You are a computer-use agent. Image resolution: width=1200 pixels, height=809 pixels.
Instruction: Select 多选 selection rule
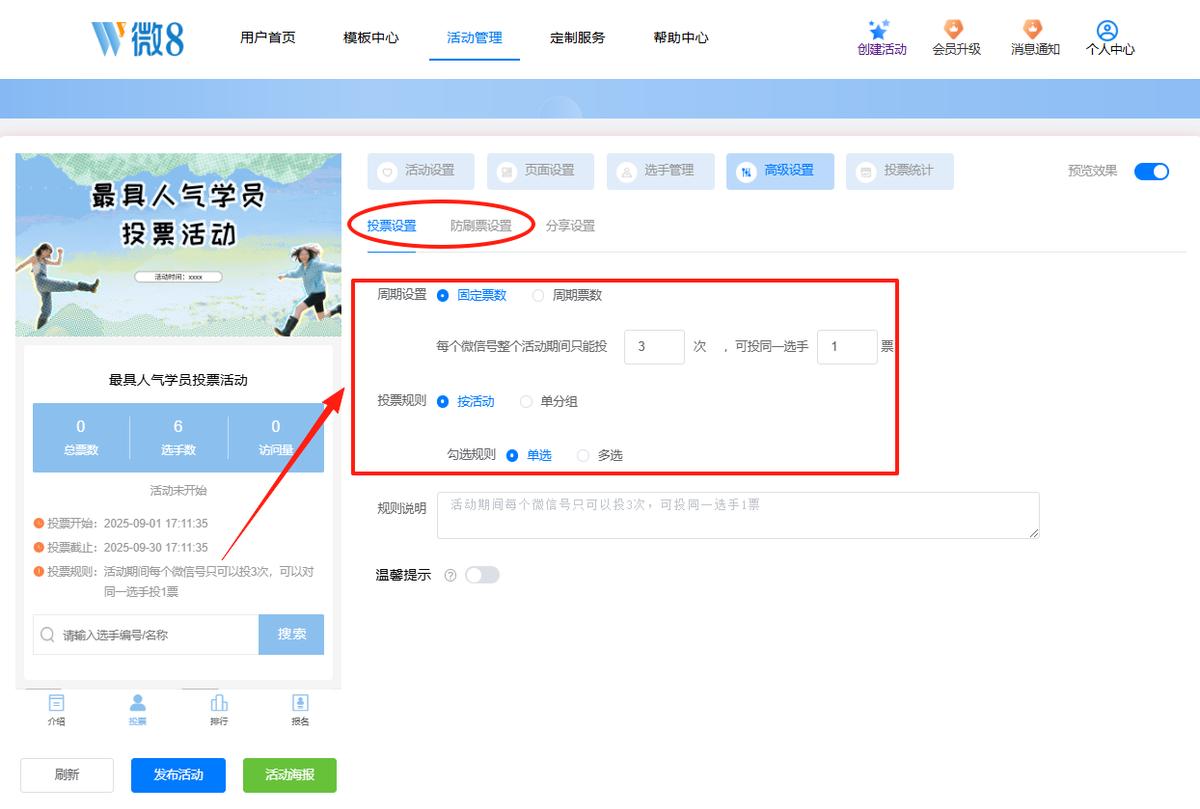coord(600,455)
